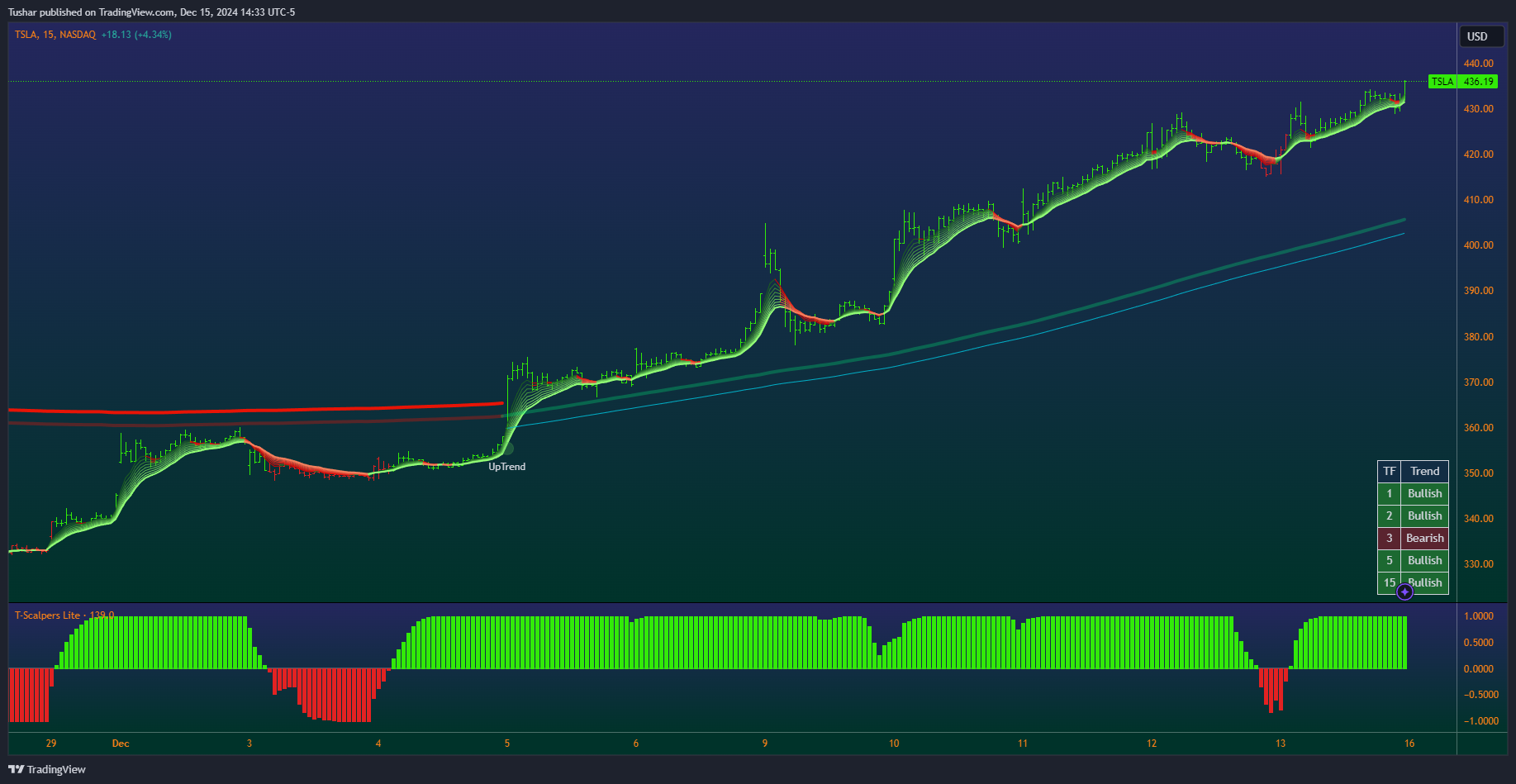Click the Bullish cell for timeframe 1
Image resolution: width=1516 pixels, height=784 pixels.
pyautogui.click(x=1424, y=493)
